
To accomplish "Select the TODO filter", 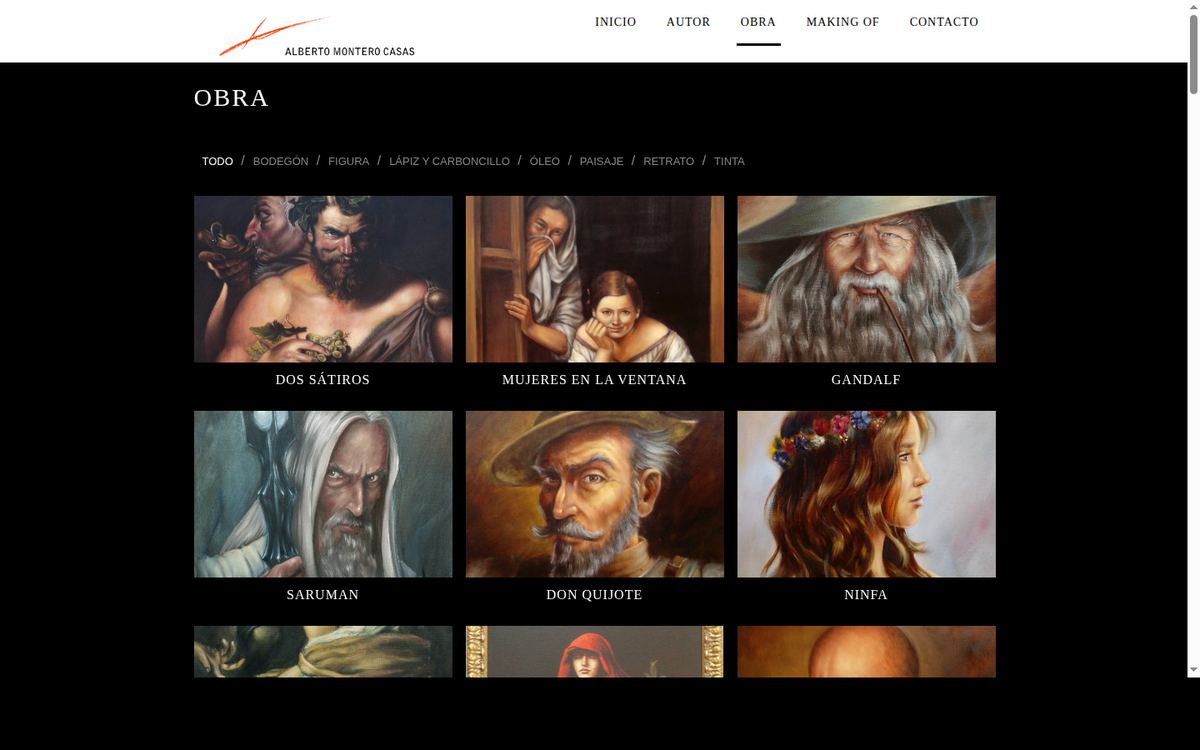I will [x=217, y=161].
